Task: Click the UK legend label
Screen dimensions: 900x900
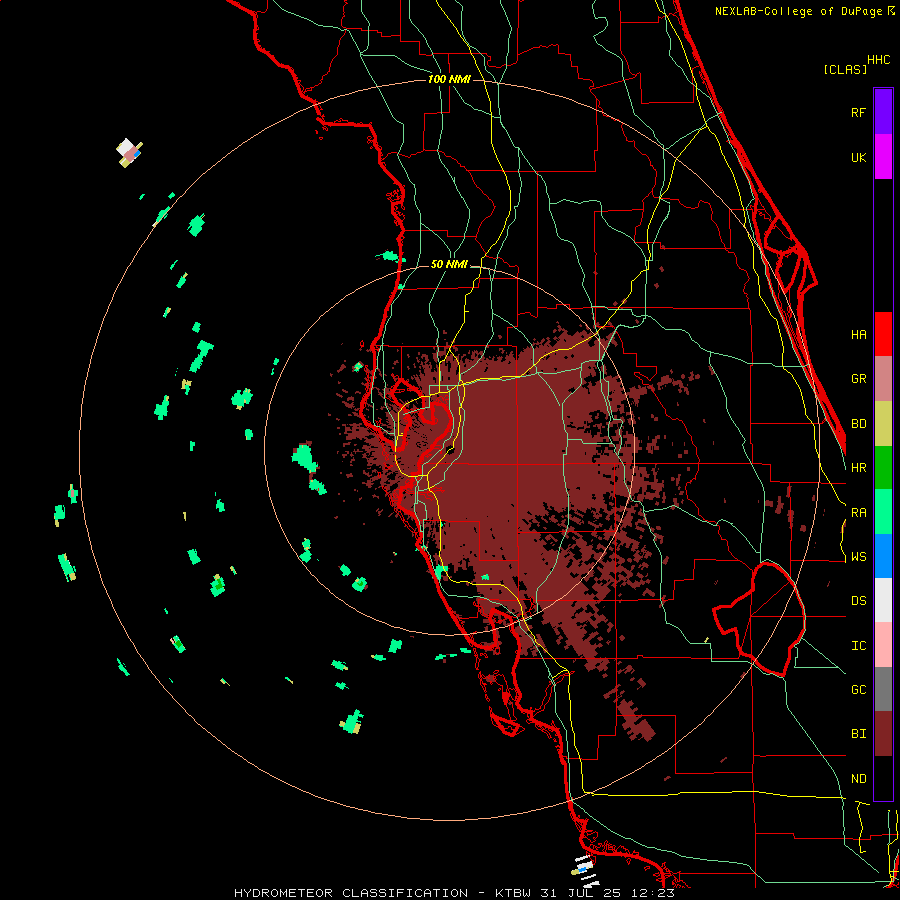Action: [x=858, y=157]
